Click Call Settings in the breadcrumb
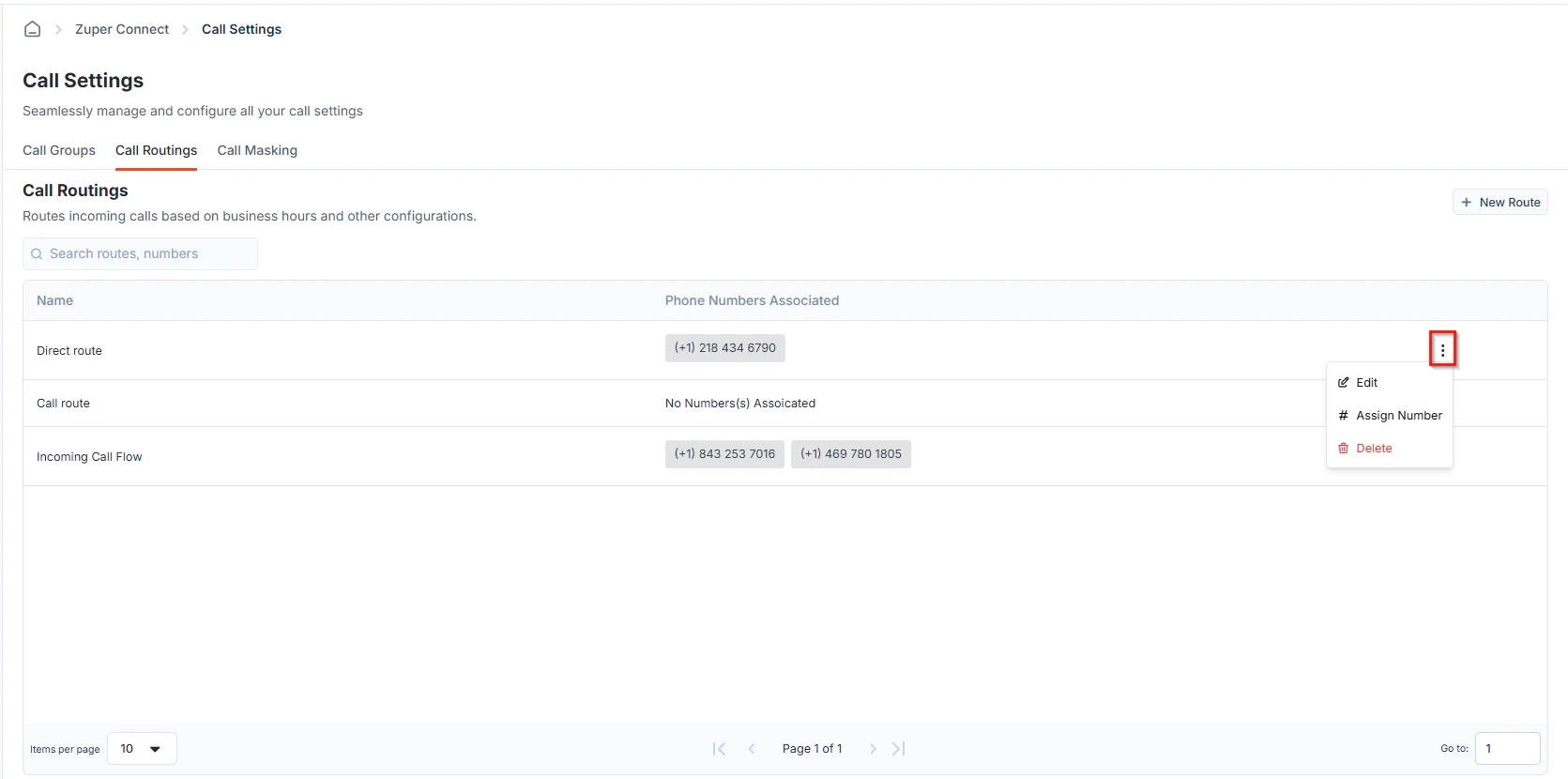 (x=241, y=29)
